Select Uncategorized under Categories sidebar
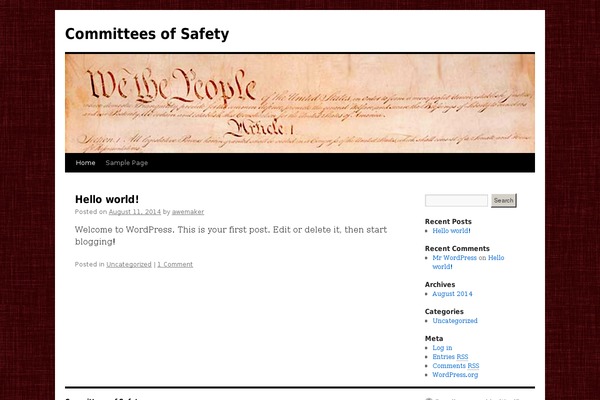The width and height of the screenshot is (600, 400). [455, 321]
